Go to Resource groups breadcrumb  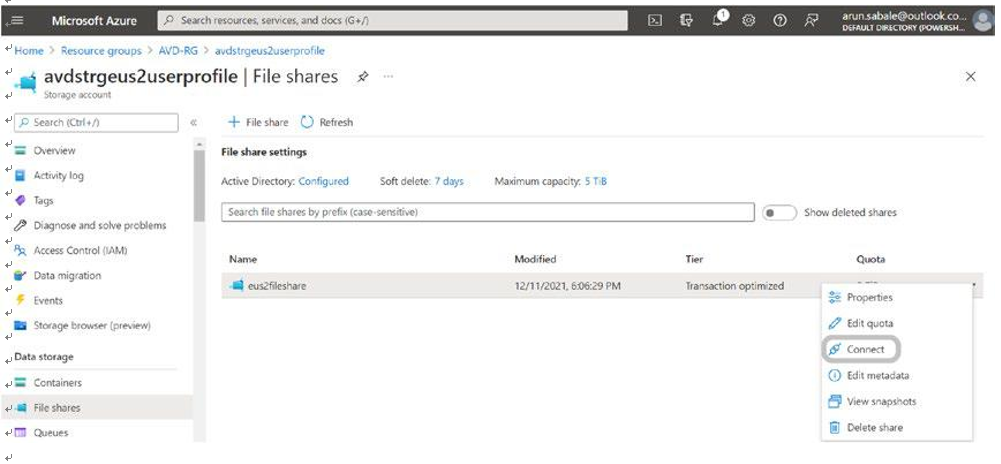[x=102, y=50]
